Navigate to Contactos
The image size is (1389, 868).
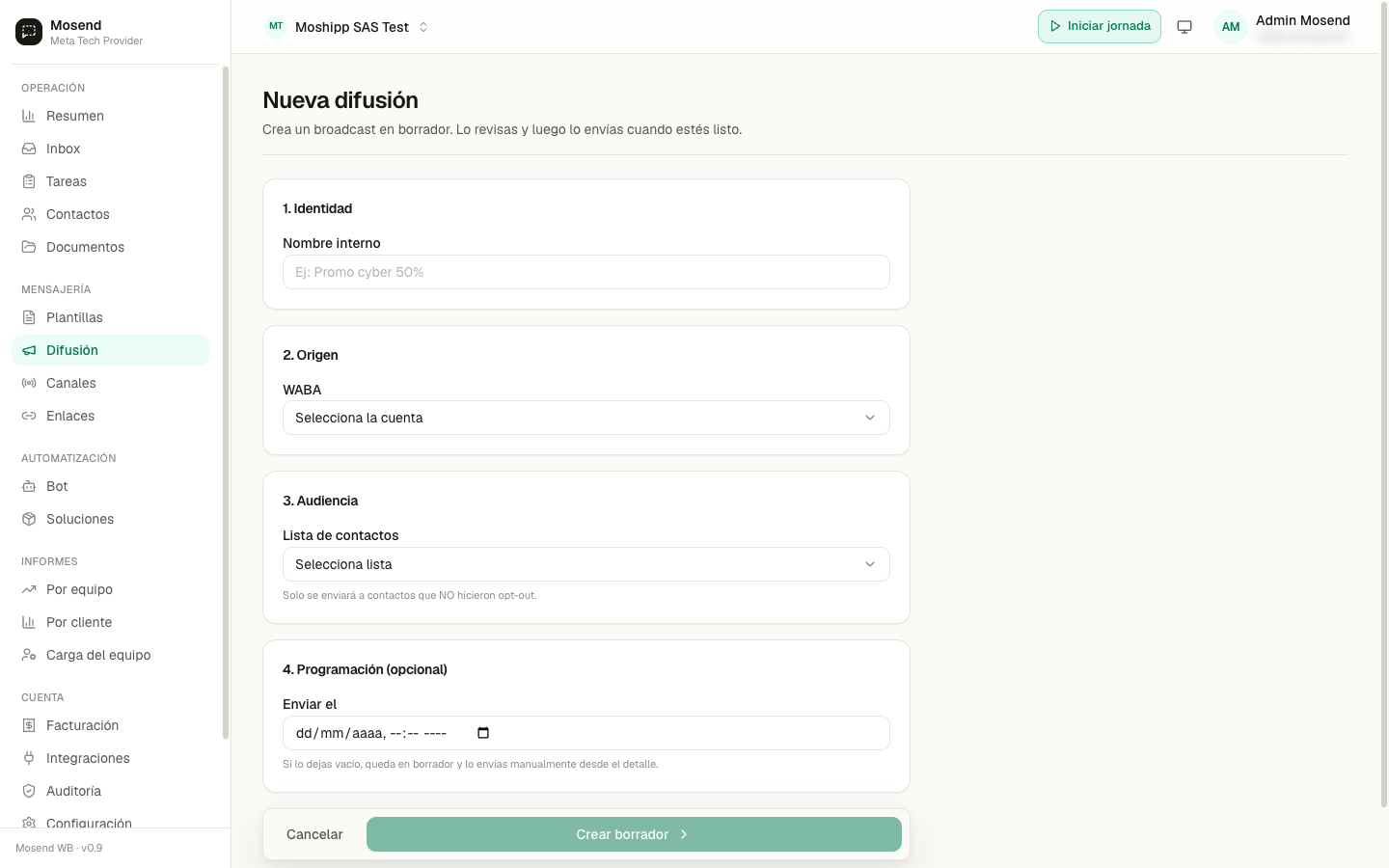[110, 214]
